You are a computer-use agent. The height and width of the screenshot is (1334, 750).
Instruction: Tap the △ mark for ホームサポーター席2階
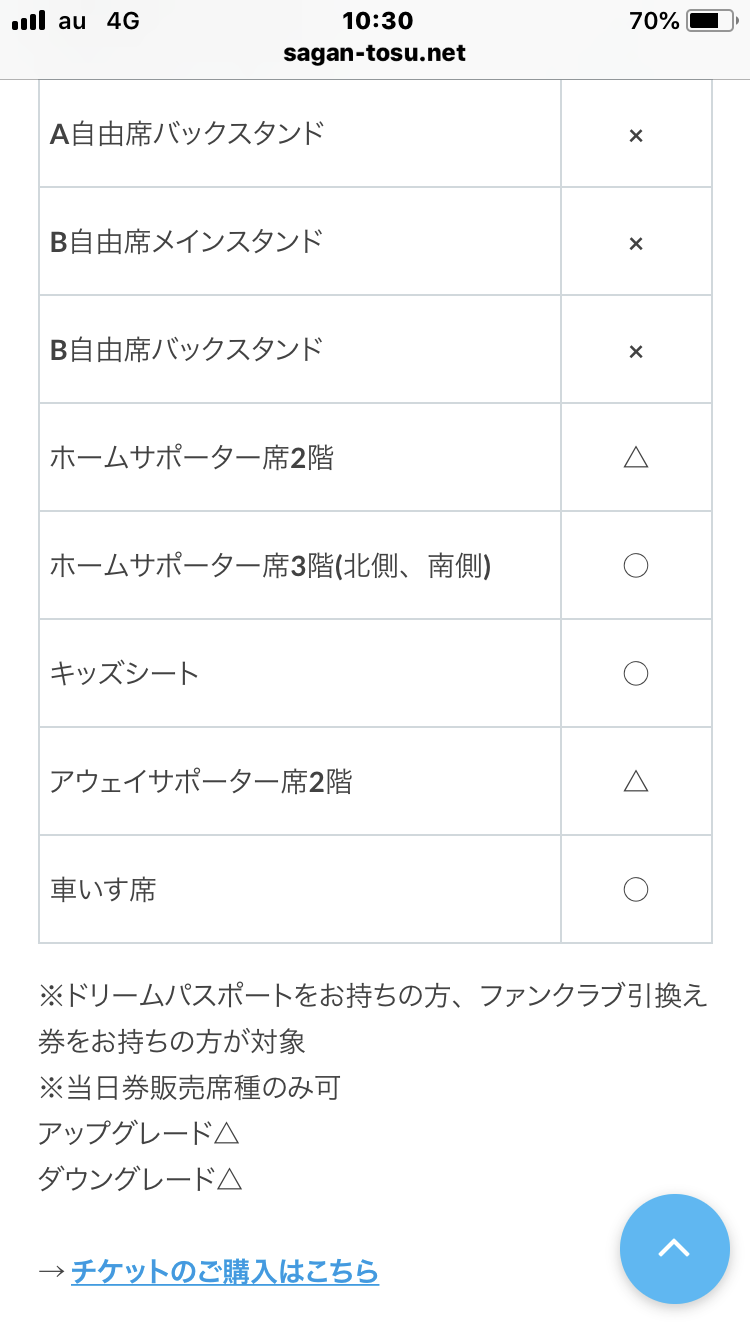coord(635,458)
